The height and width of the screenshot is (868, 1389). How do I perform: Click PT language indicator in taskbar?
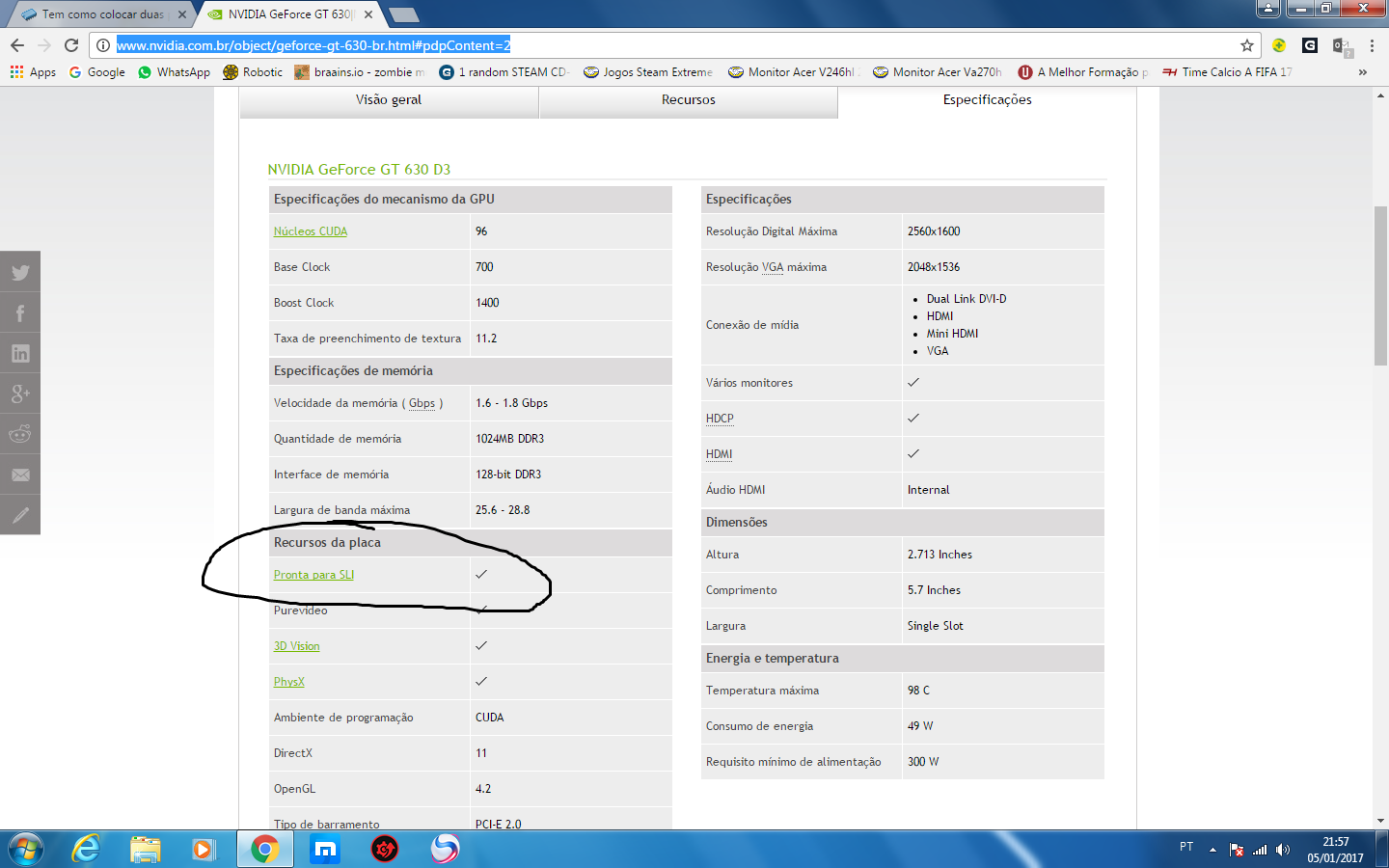pyautogui.click(x=1186, y=847)
